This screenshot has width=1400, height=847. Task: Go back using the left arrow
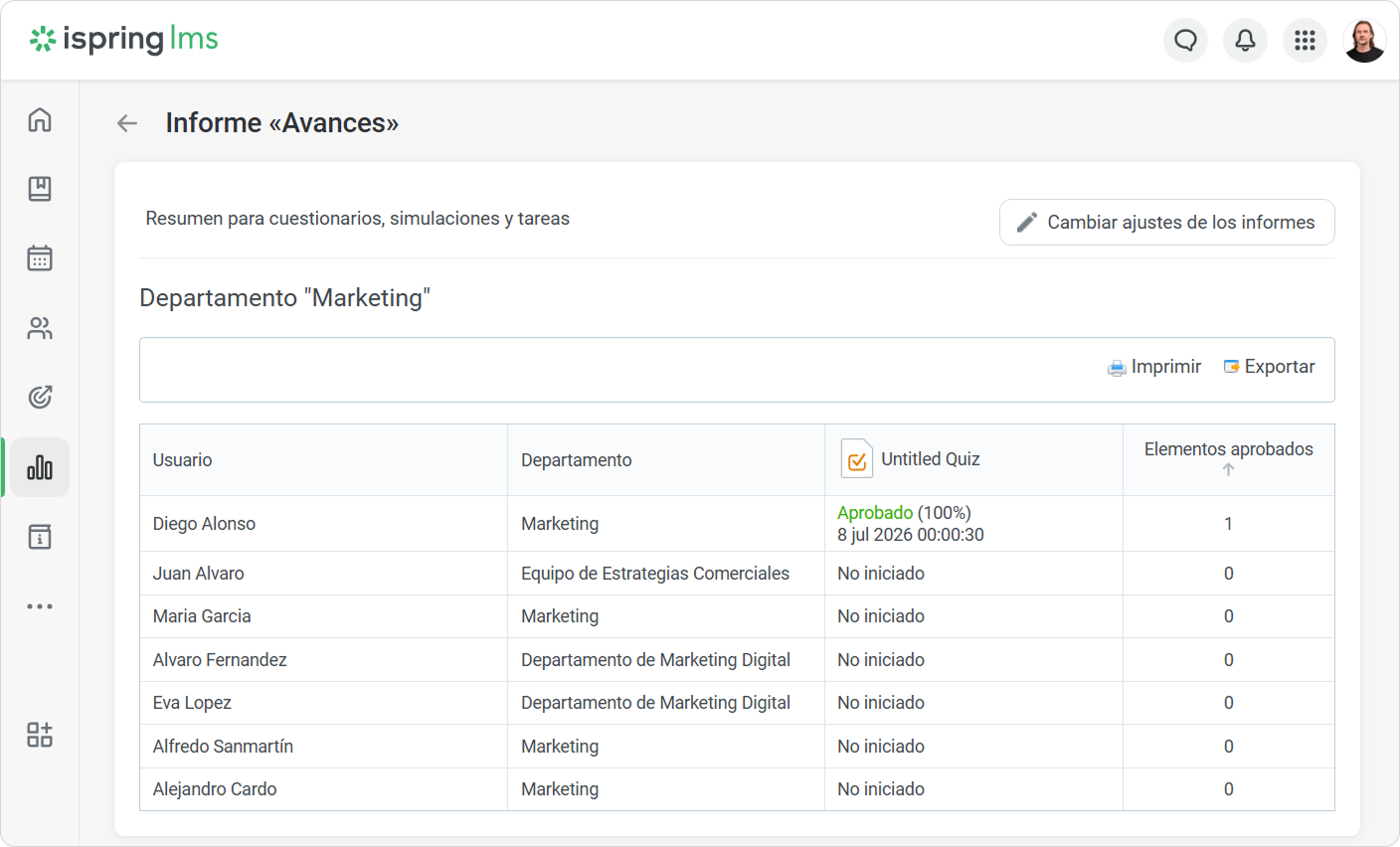(x=127, y=123)
